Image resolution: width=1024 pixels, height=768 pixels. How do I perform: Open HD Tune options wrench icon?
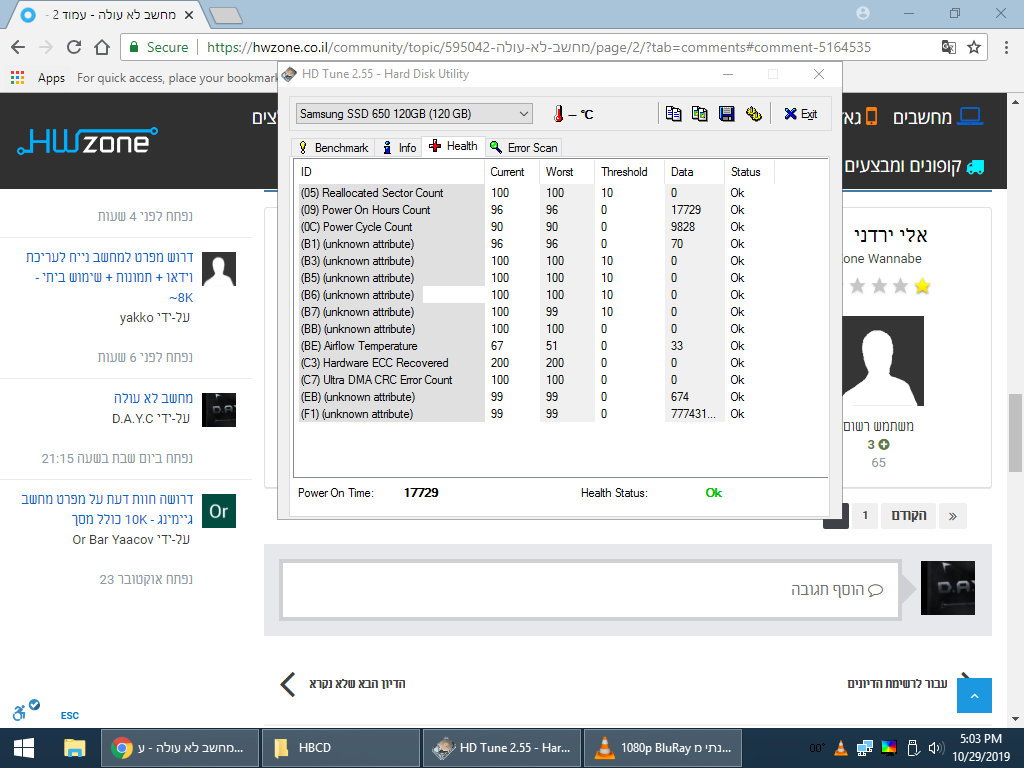click(754, 114)
